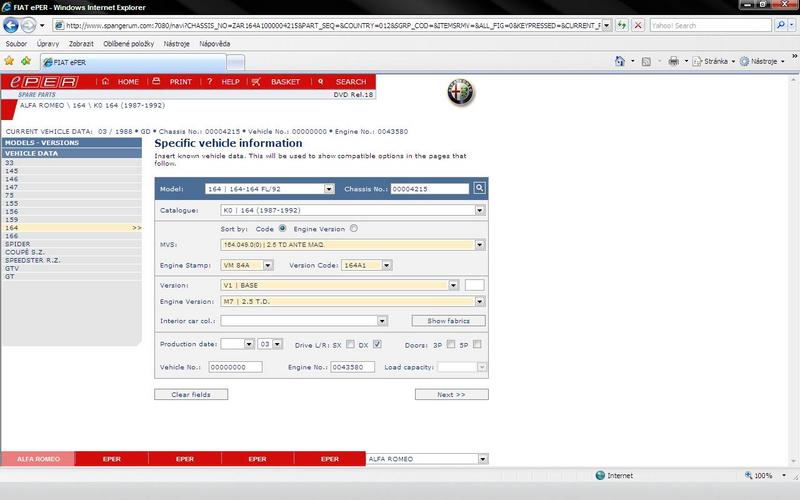Select Sort by Engine Version radio button
Screen dimensions: 800x500
(x=354, y=229)
